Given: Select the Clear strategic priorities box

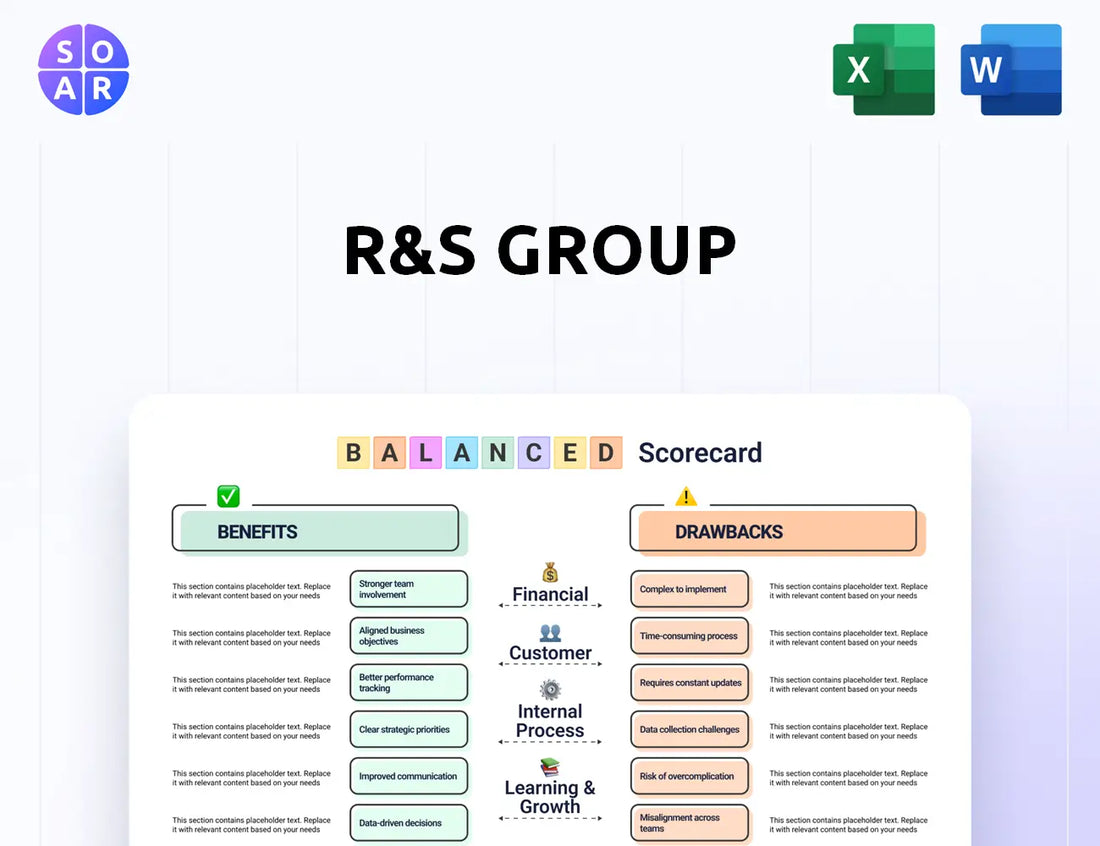Looking at the screenshot, I should (409, 730).
